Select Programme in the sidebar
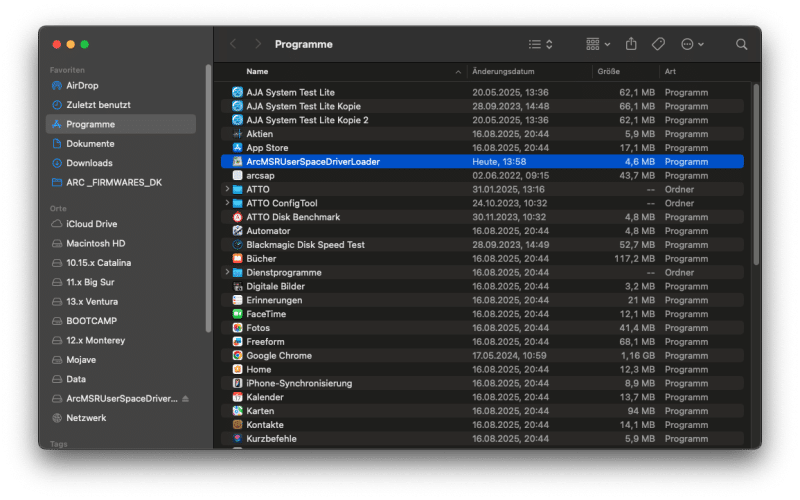The height and width of the screenshot is (500, 800). (x=121, y=124)
